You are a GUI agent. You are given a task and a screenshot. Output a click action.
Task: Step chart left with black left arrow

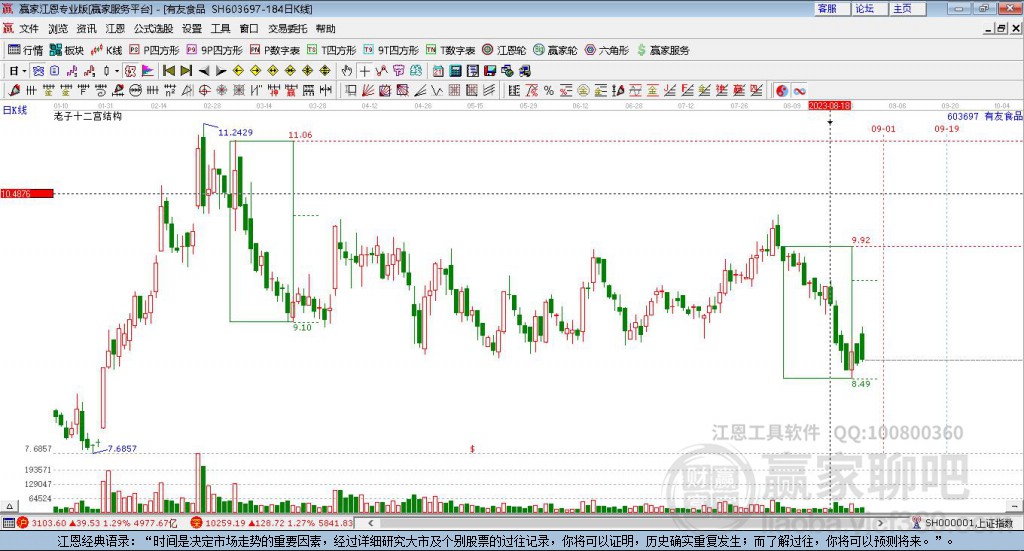click(204, 71)
